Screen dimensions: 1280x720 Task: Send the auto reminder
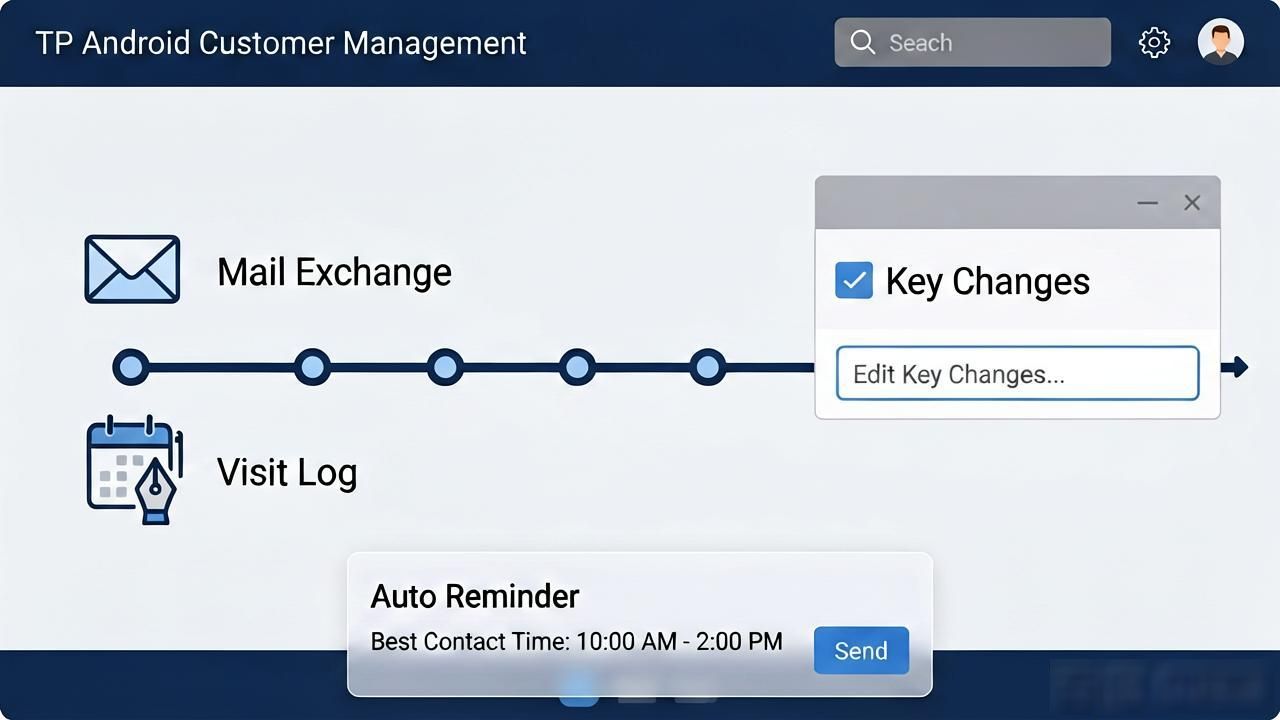tap(861, 651)
